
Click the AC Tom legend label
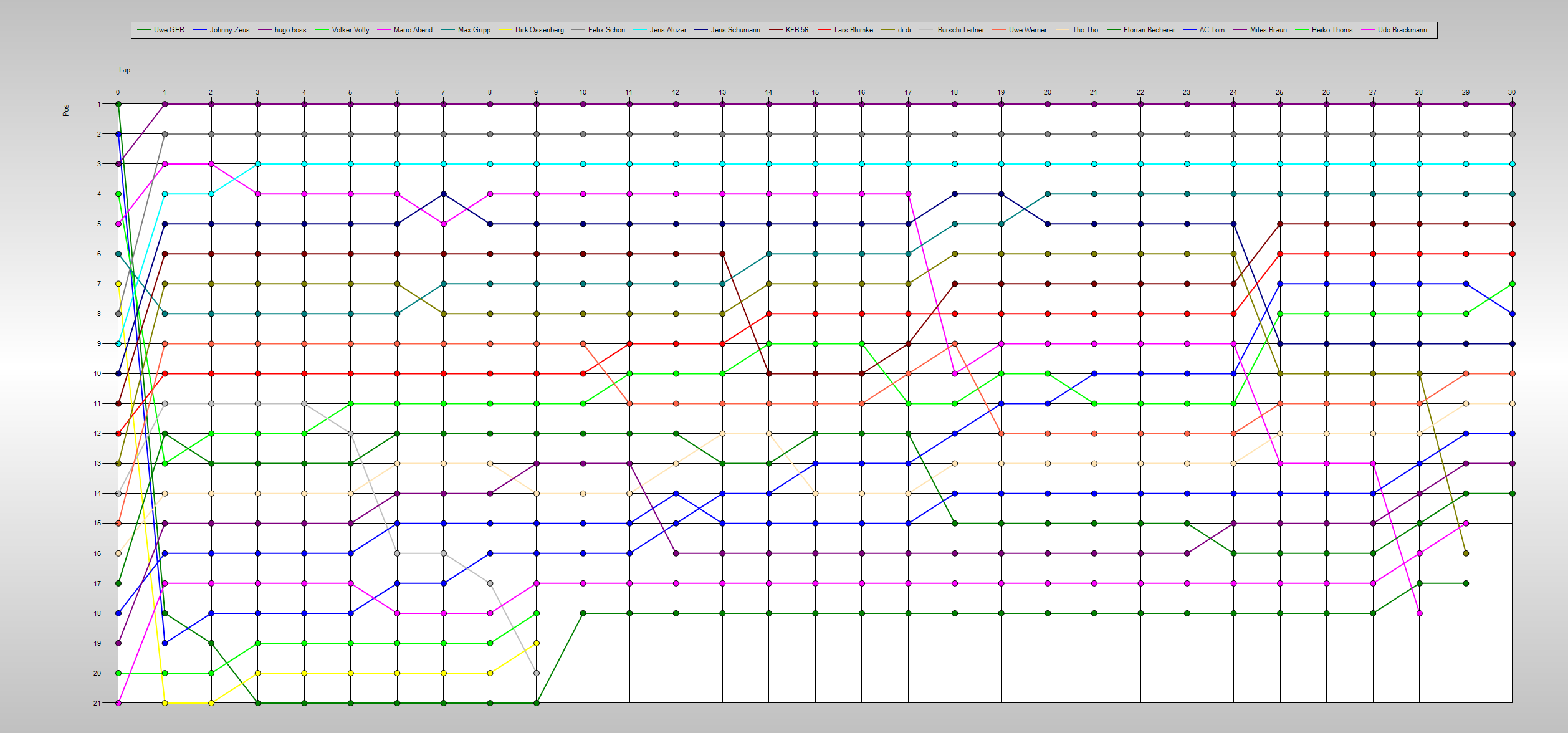tap(1212, 30)
